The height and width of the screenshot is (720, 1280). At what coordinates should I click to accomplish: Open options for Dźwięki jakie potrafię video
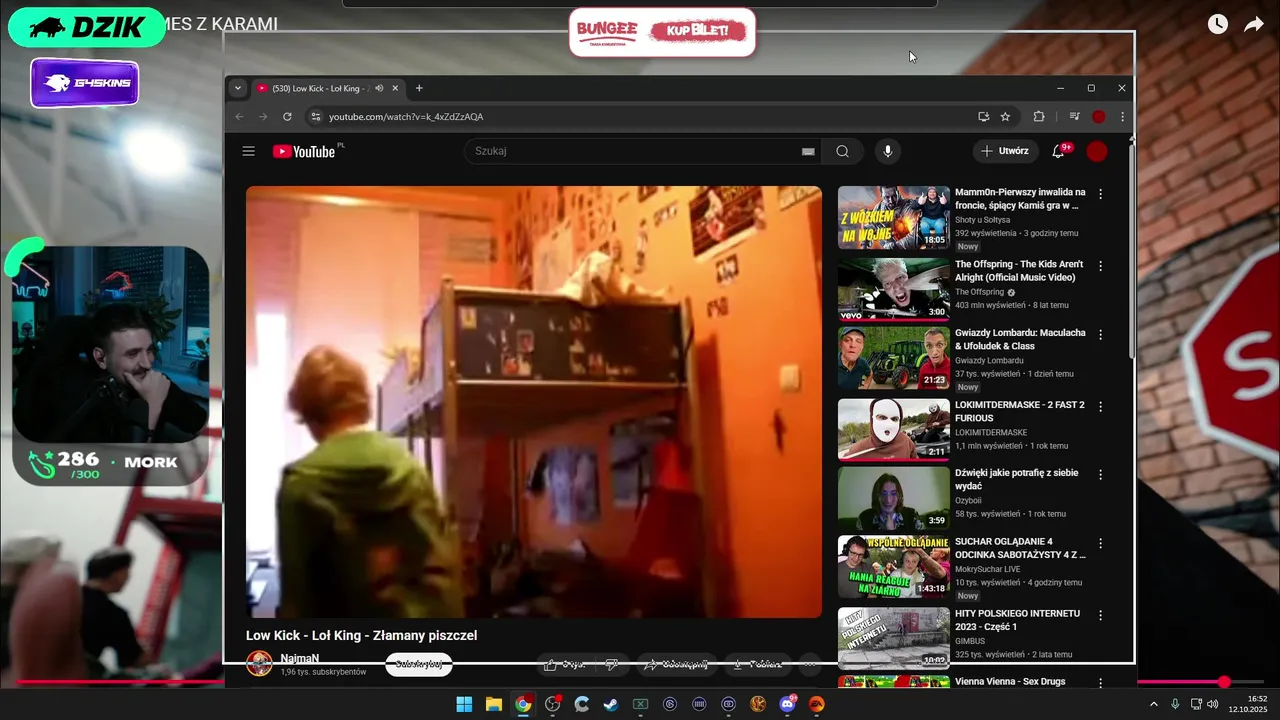(x=1101, y=475)
